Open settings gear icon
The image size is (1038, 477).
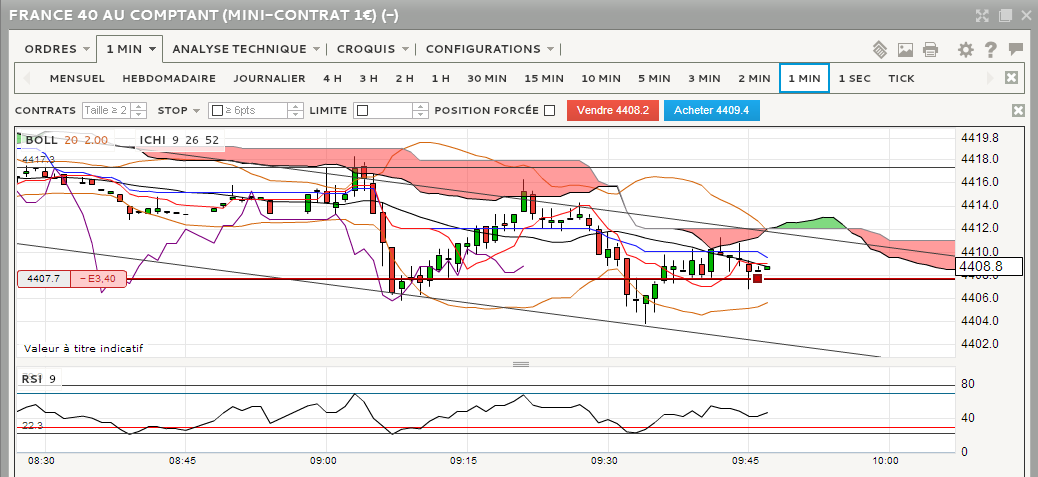[x=965, y=49]
